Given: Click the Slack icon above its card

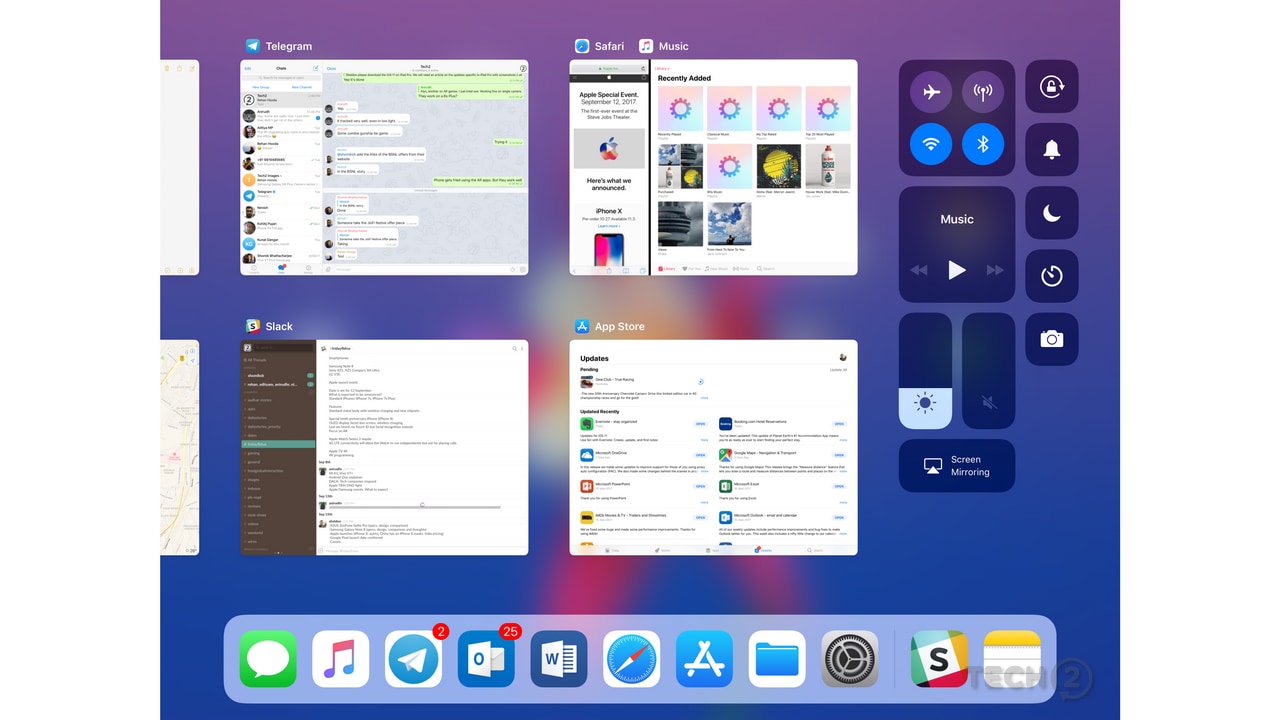Looking at the screenshot, I should [x=253, y=326].
